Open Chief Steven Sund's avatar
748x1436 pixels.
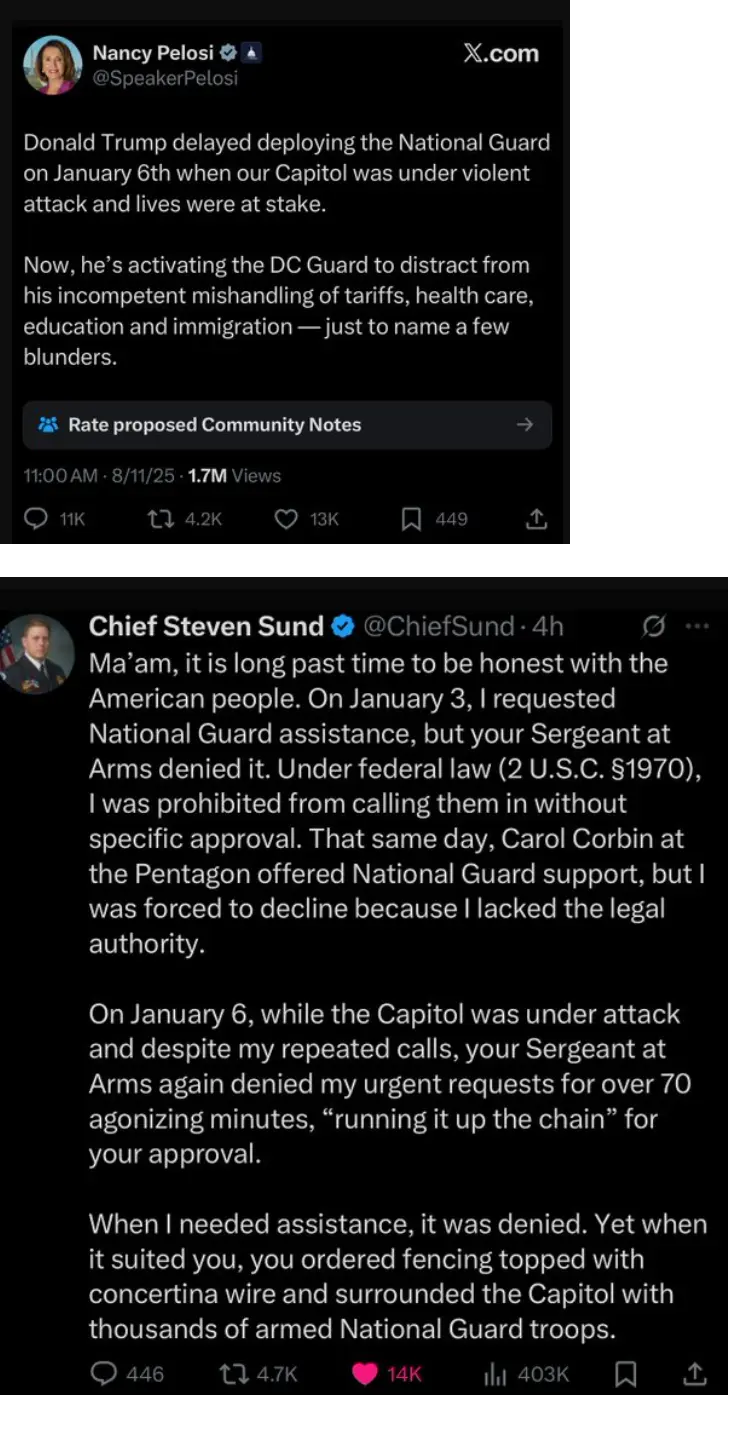click(36, 653)
